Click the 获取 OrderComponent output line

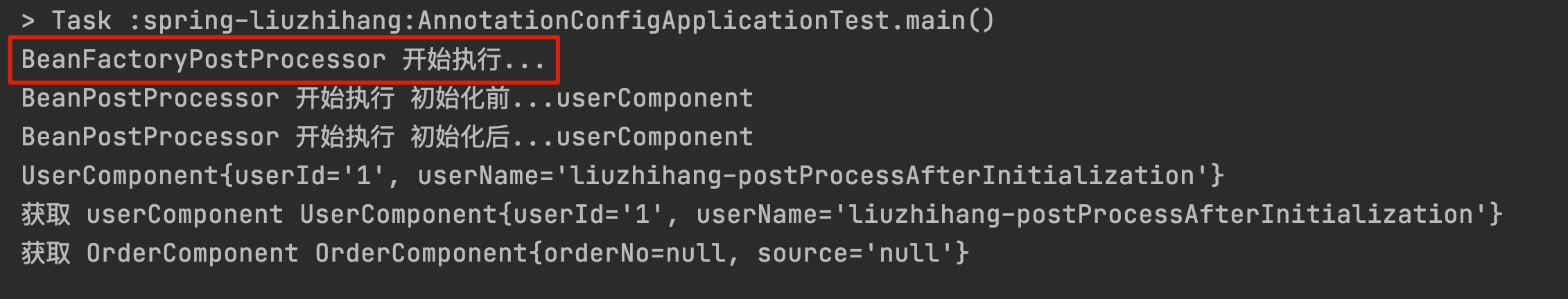click(495, 253)
